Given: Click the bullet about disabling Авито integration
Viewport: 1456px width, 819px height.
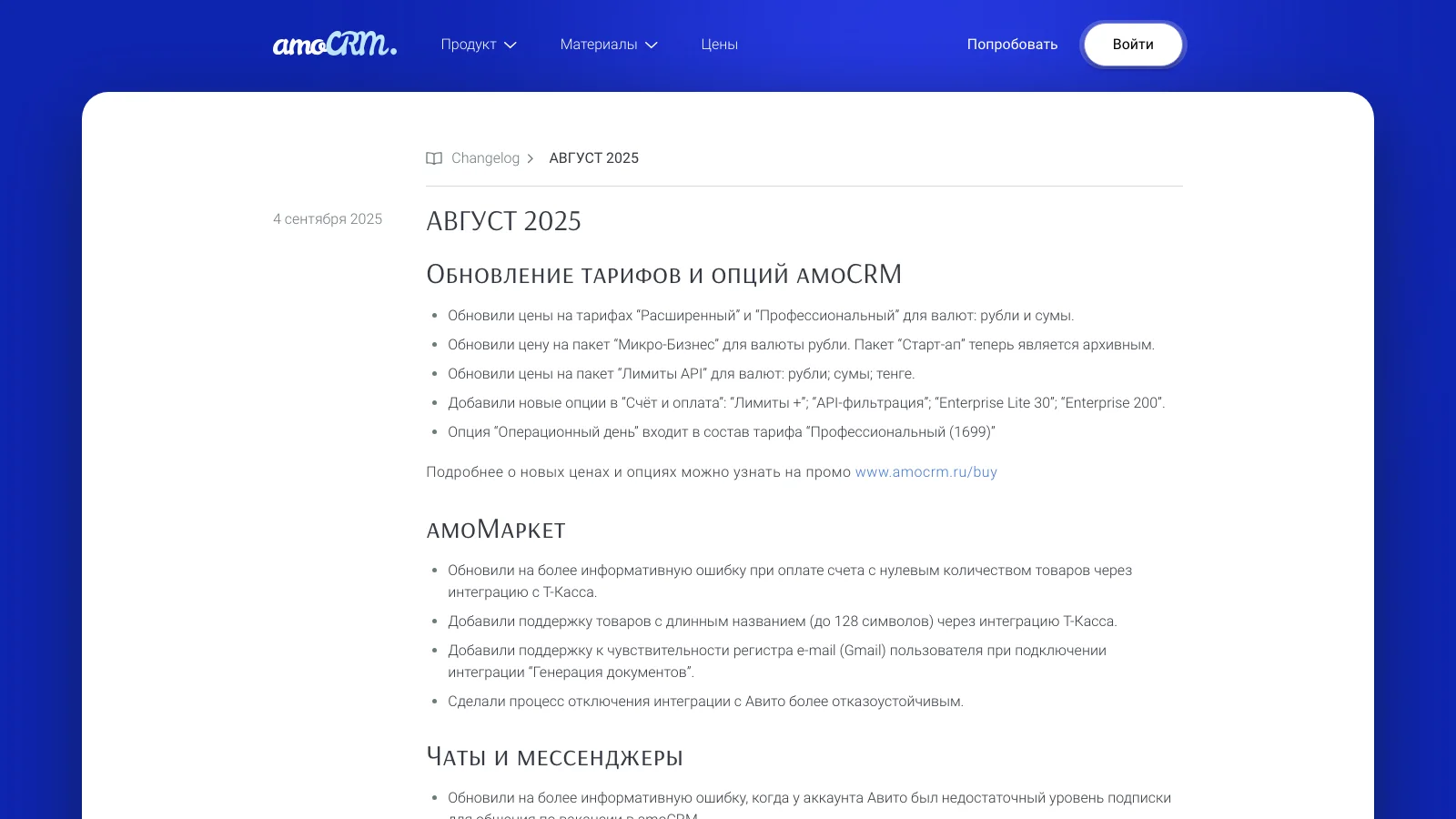Looking at the screenshot, I should [x=705, y=702].
